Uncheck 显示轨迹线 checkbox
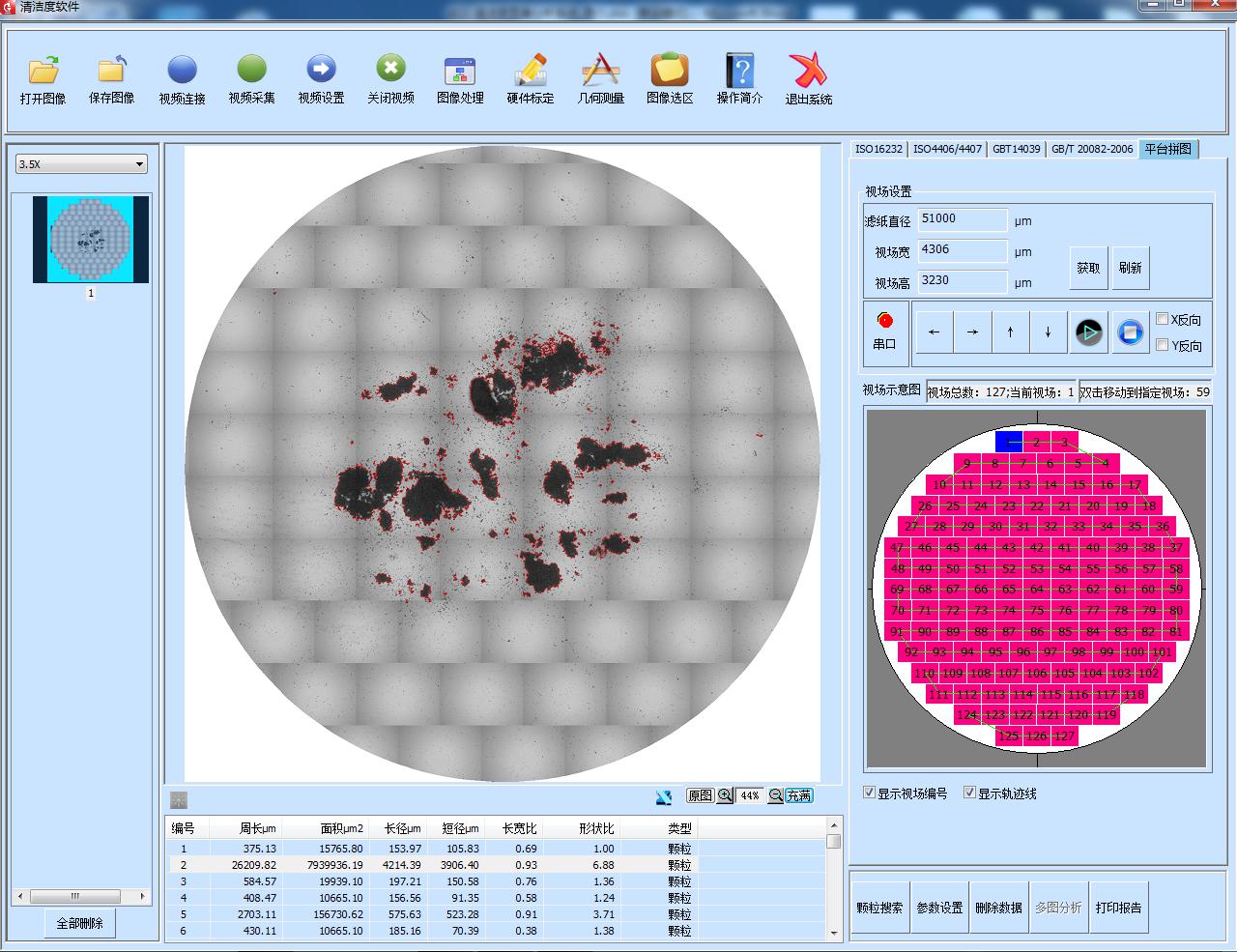Viewport: 1237px width, 952px height. pos(969,793)
